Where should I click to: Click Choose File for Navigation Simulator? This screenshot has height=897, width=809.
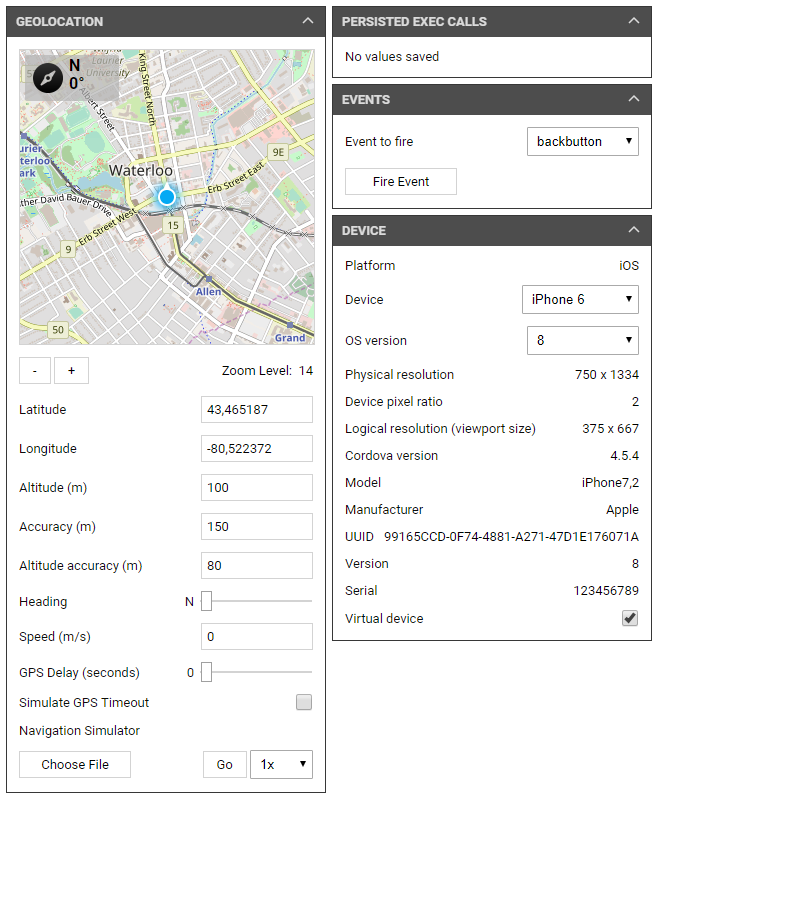[x=74, y=764]
